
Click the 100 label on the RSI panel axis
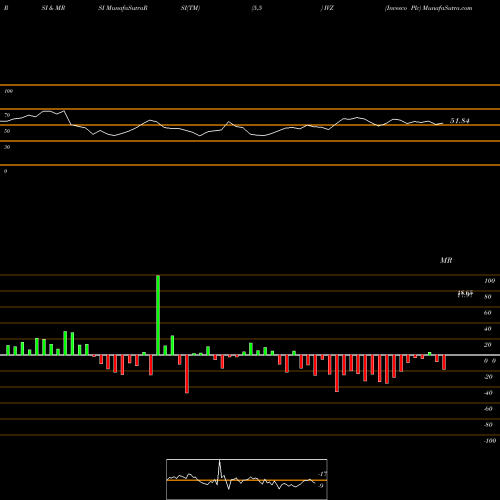coord(8,91)
